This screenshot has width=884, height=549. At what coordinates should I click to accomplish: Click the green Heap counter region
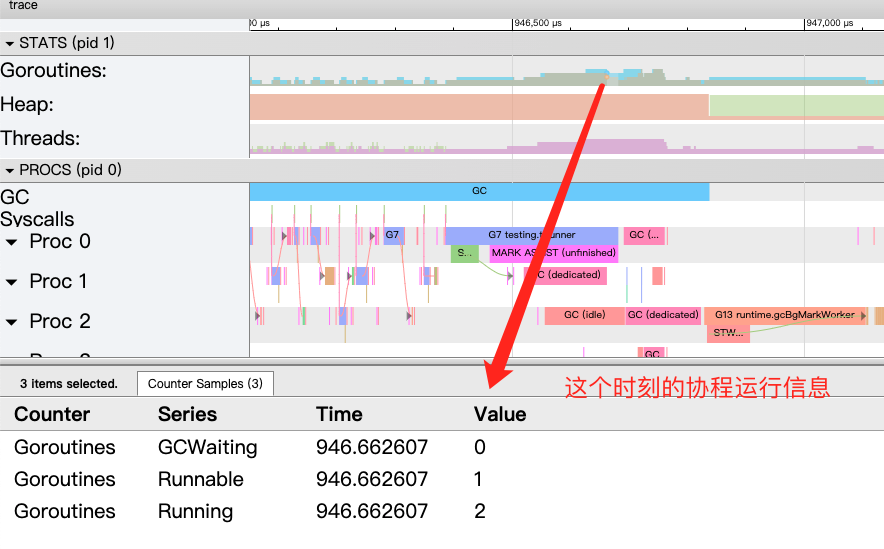point(796,105)
